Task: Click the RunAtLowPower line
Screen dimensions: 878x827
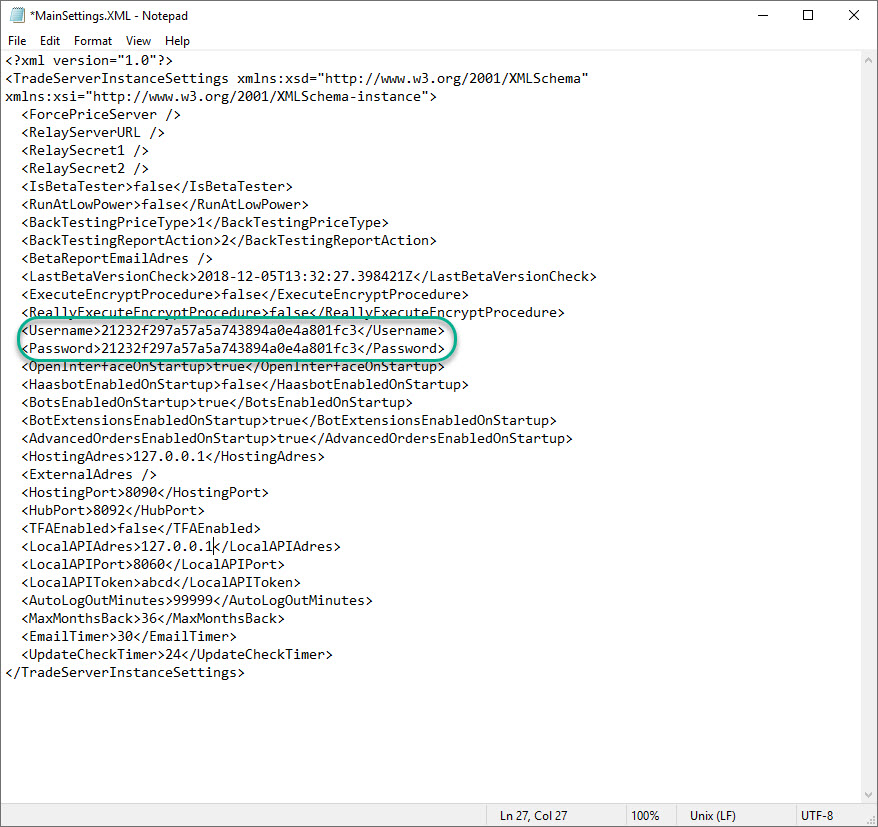Action: coord(165,204)
